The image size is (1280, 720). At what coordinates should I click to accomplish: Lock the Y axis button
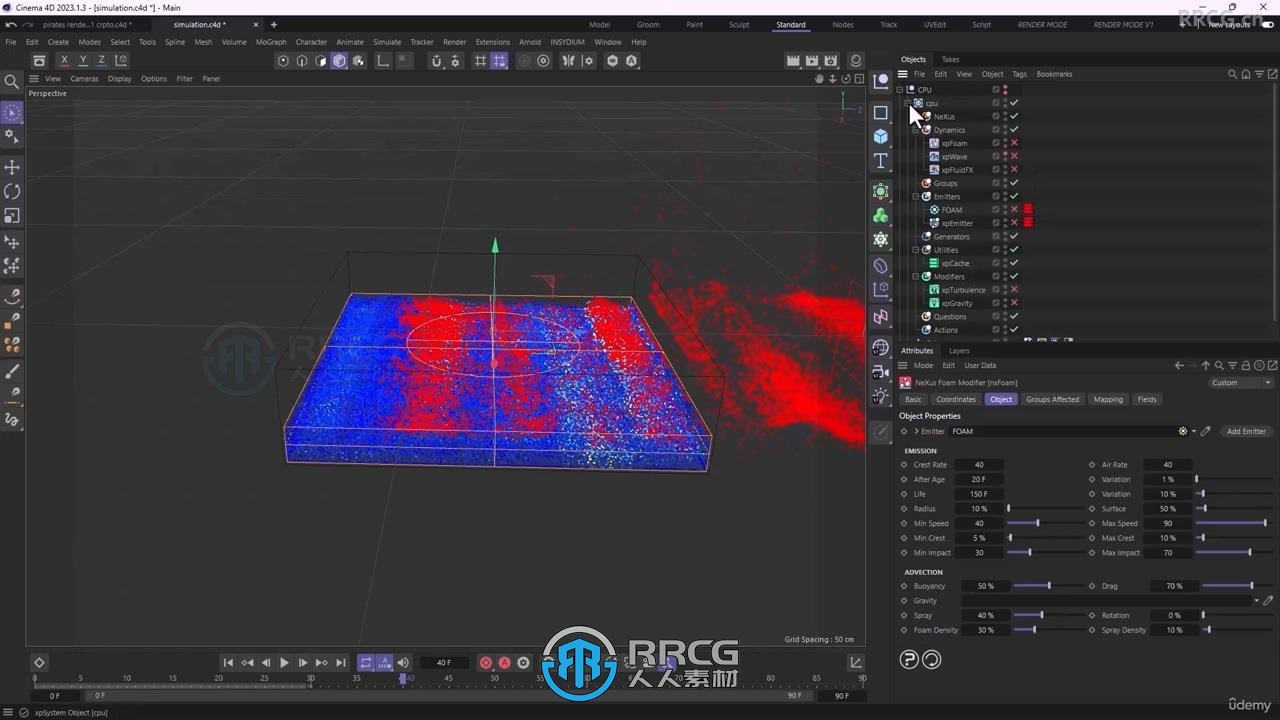tap(83, 61)
